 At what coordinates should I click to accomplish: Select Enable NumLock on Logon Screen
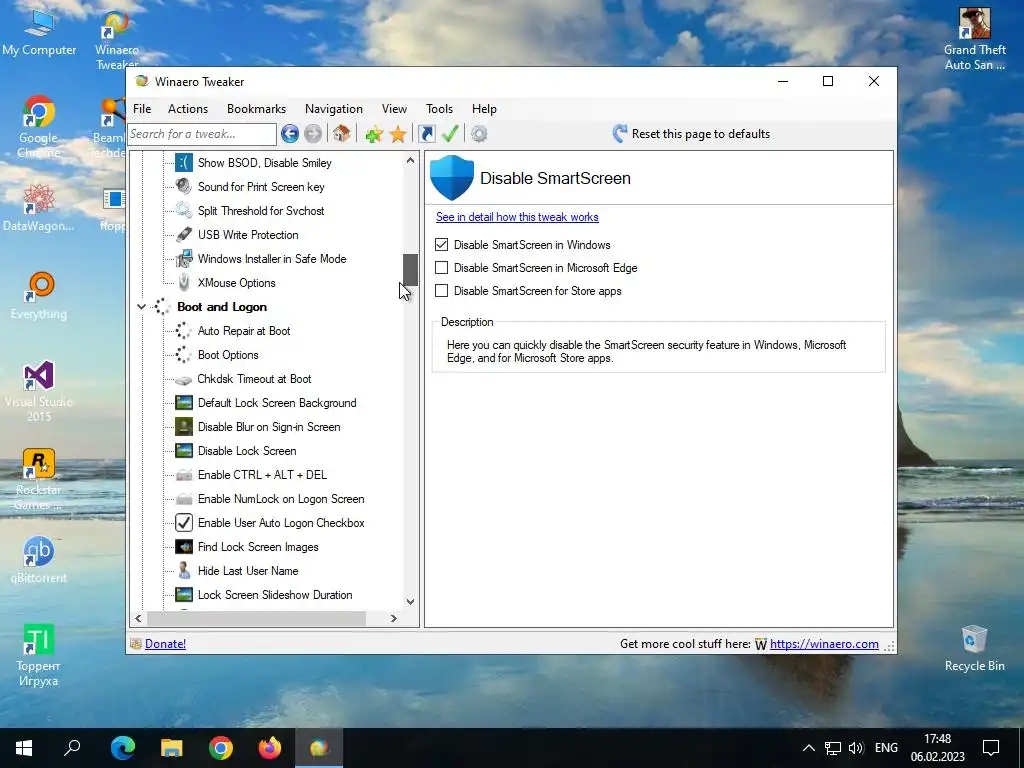pos(281,499)
